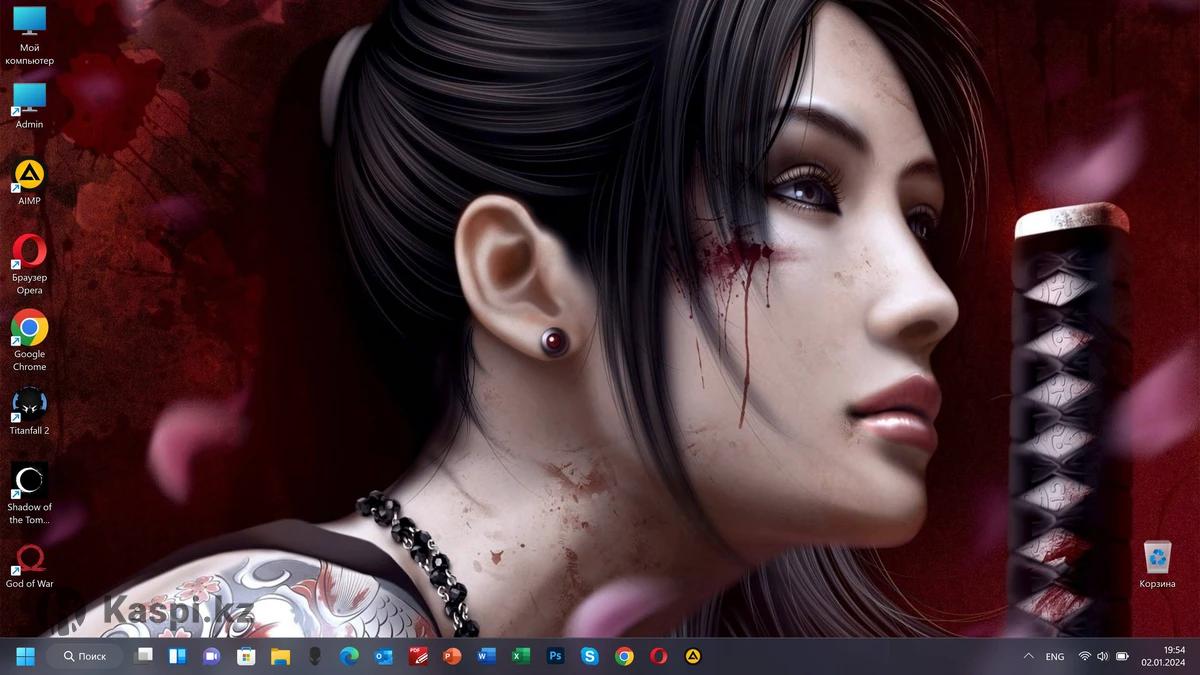Open Outlook from the taskbar
The width and height of the screenshot is (1200, 675).
[383, 656]
